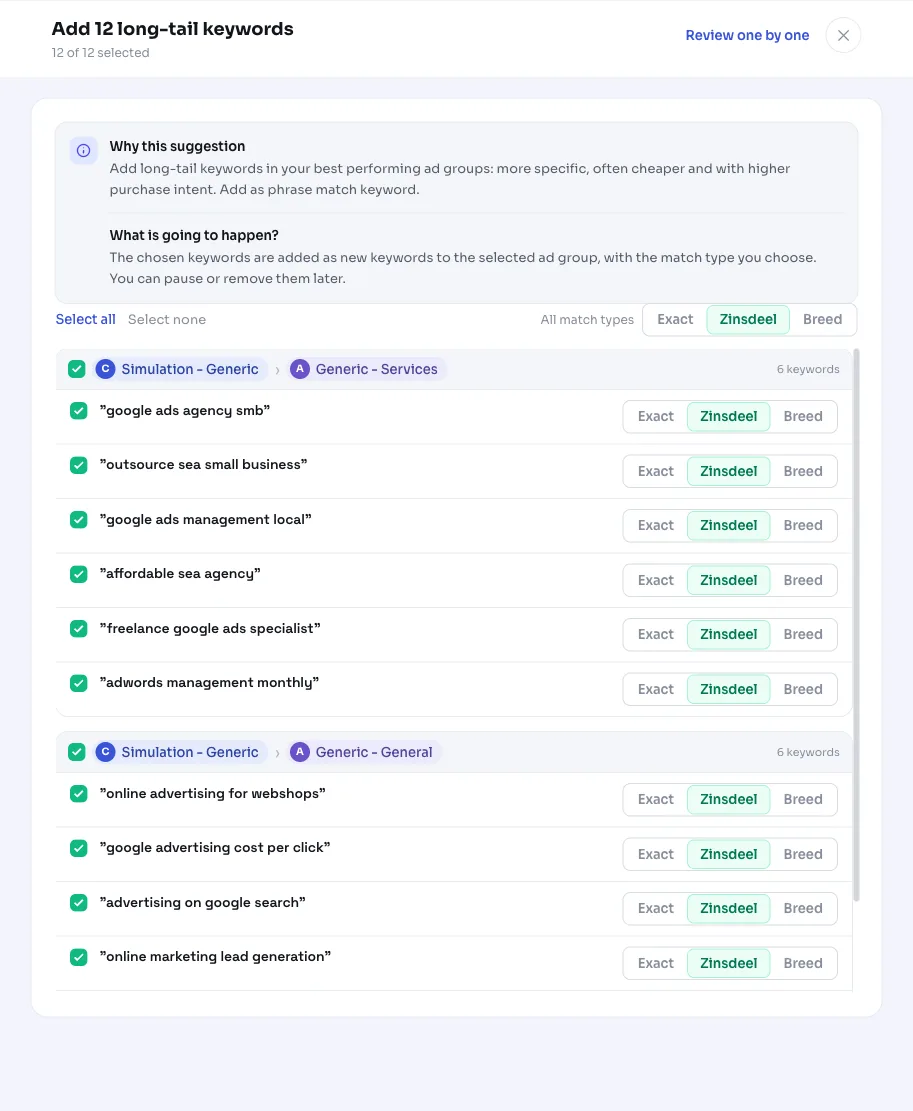Viewport: 913px width, 1111px height.
Task: Close the add keywords dialog
Action: click(843, 35)
